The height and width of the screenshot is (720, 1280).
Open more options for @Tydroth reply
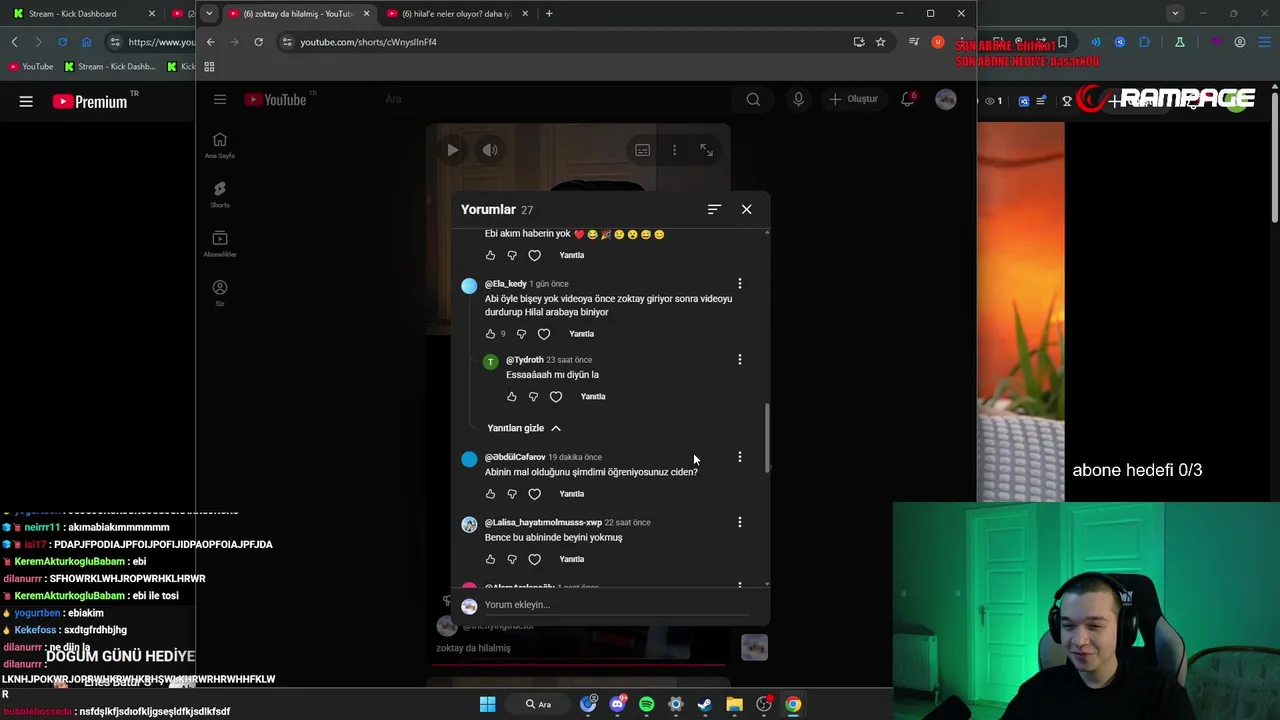740,360
